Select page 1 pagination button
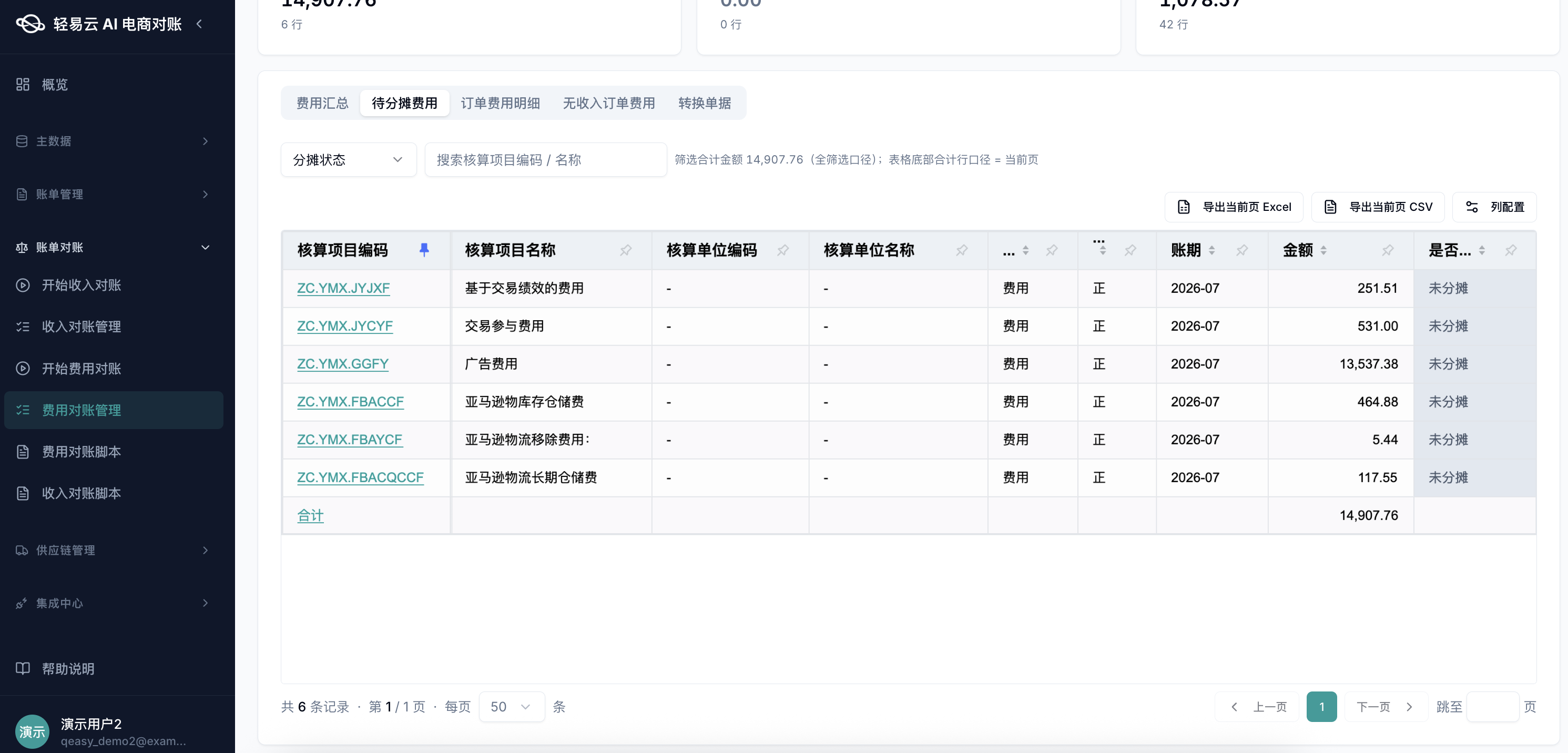This screenshot has height=753, width=1568. point(1321,707)
